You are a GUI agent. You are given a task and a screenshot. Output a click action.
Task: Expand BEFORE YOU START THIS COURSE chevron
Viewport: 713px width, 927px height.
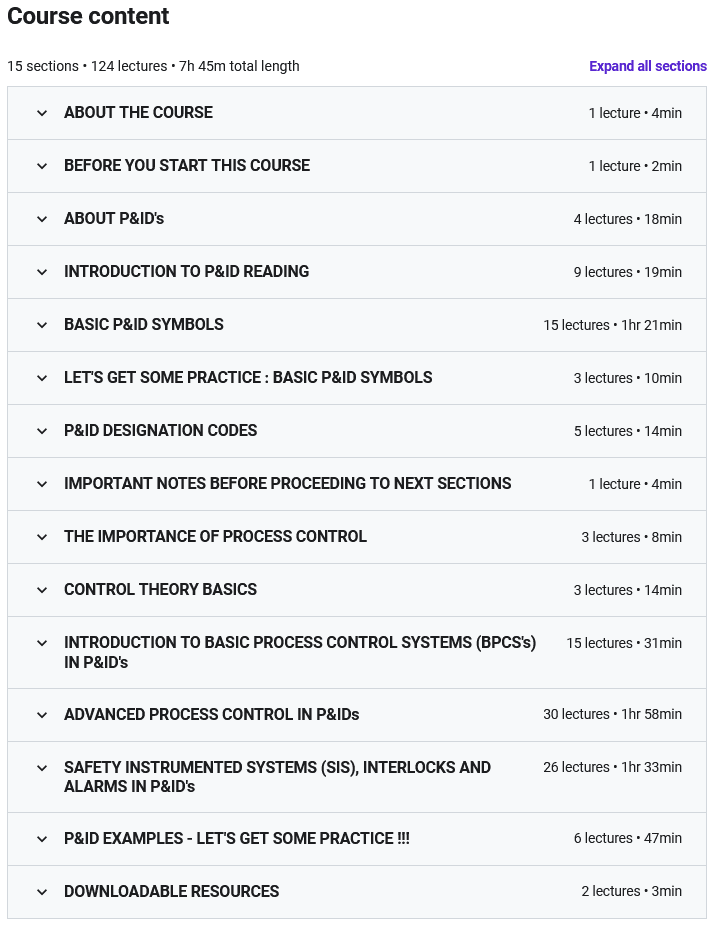[42, 166]
